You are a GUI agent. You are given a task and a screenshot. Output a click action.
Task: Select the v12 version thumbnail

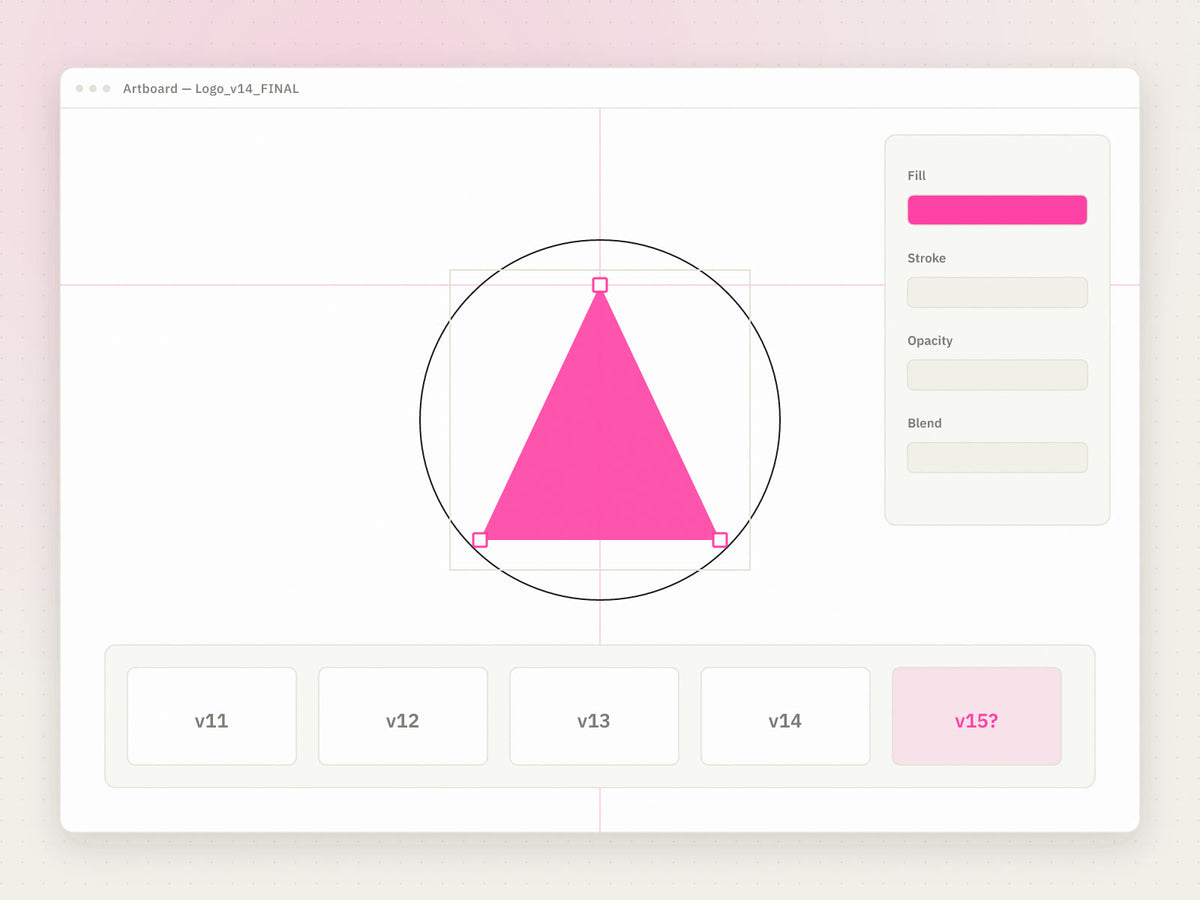403,716
